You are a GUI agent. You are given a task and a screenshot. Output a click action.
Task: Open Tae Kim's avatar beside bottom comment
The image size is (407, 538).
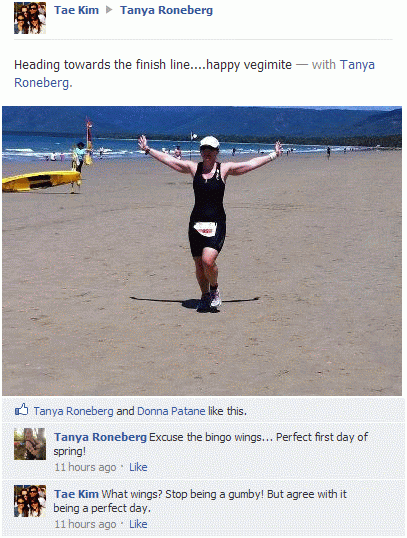(x=30, y=501)
